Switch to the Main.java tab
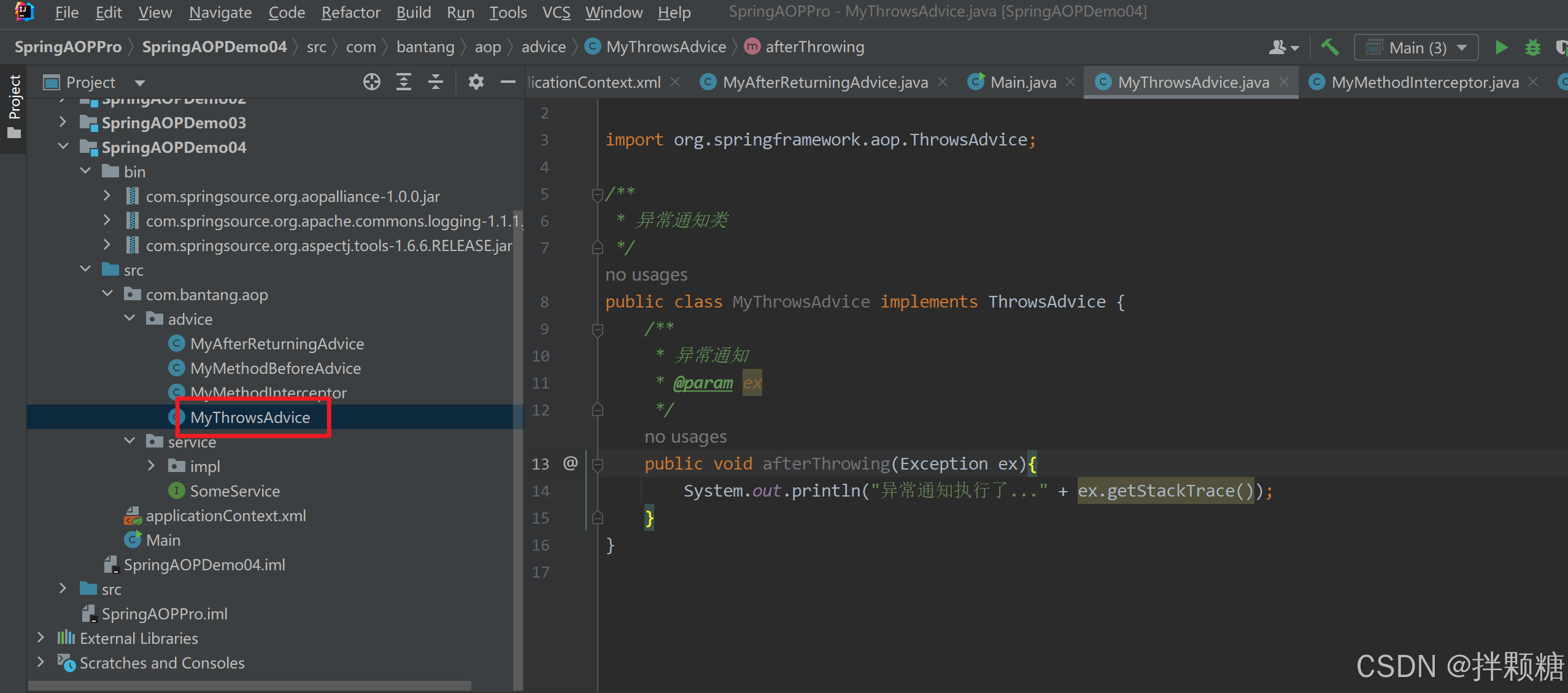1568x693 pixels. 1022,82
